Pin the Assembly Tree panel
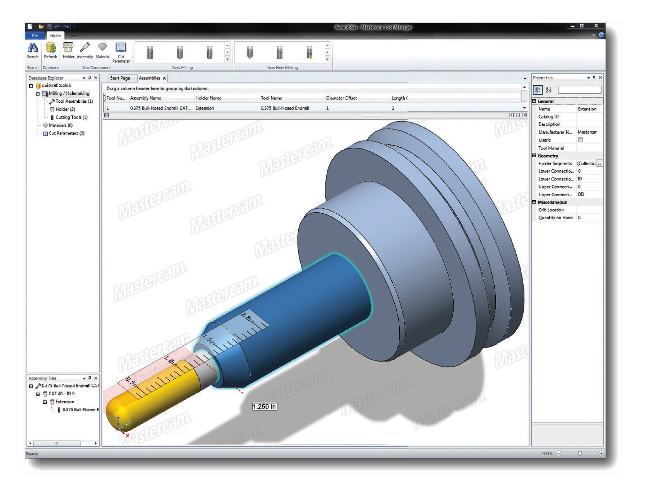Viewport: 645px width, 481px height. (x=90, y=378)
